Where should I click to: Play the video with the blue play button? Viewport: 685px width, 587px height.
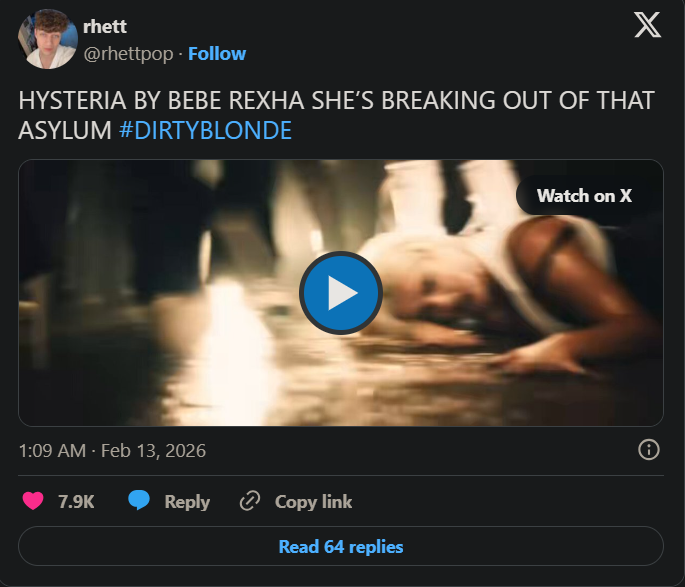click(341, 293)
